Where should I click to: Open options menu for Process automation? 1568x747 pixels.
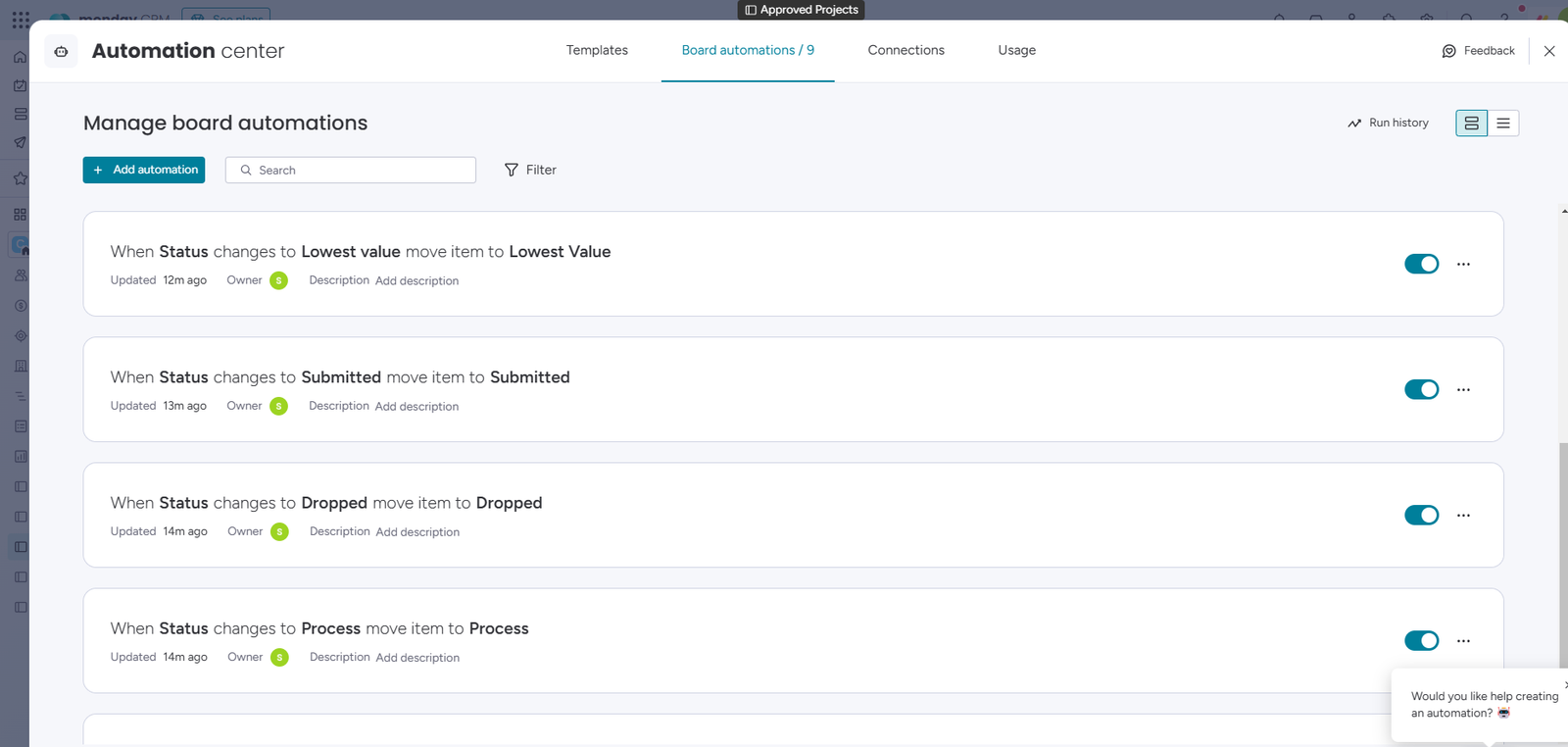coord(1463,640)
